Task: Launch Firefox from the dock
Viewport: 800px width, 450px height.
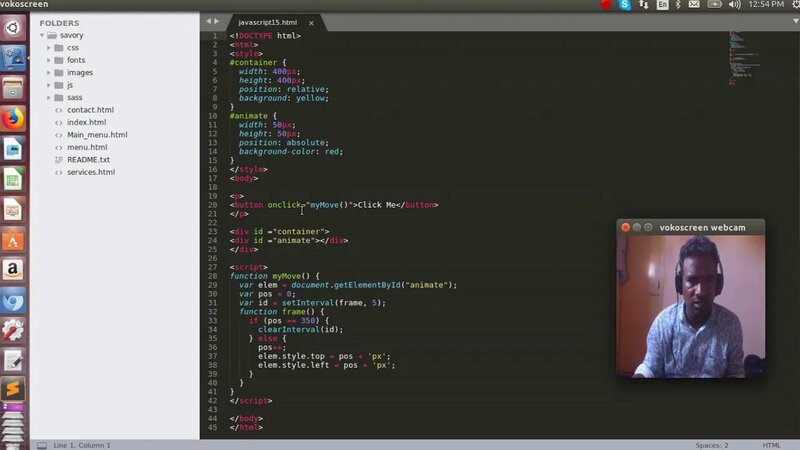Action: [x=13, y=118]
